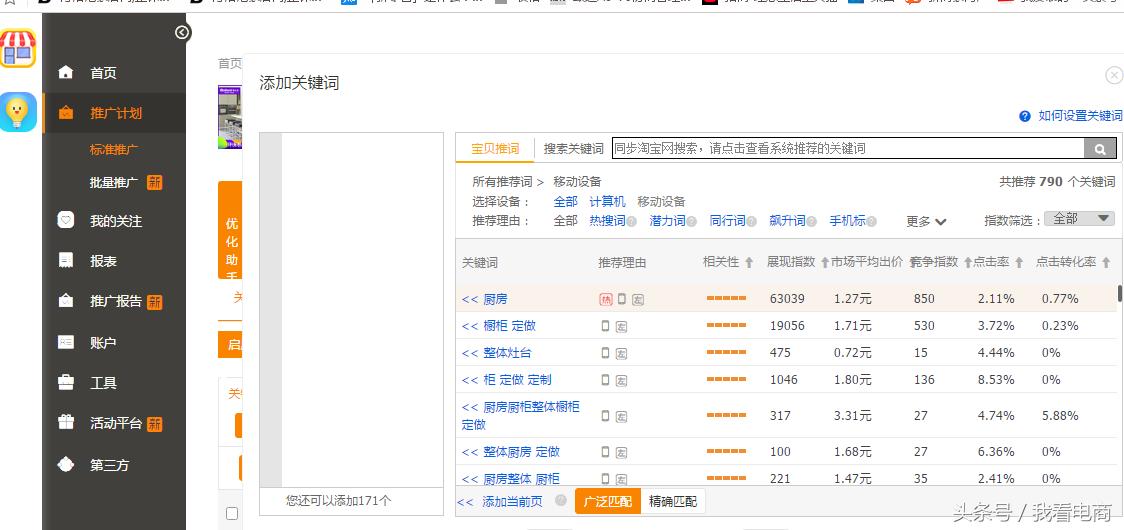The image size is (1124, 530).
Task: Switch to 搜索关键词 tab
Action: pos(573,148)
